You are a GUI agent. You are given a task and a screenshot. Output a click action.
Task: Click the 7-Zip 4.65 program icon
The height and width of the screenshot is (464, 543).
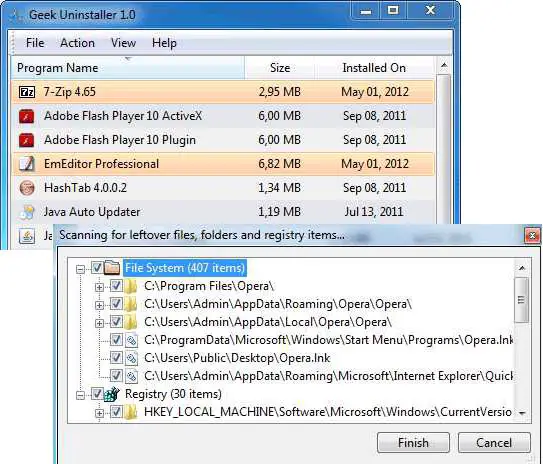(27, 92)
